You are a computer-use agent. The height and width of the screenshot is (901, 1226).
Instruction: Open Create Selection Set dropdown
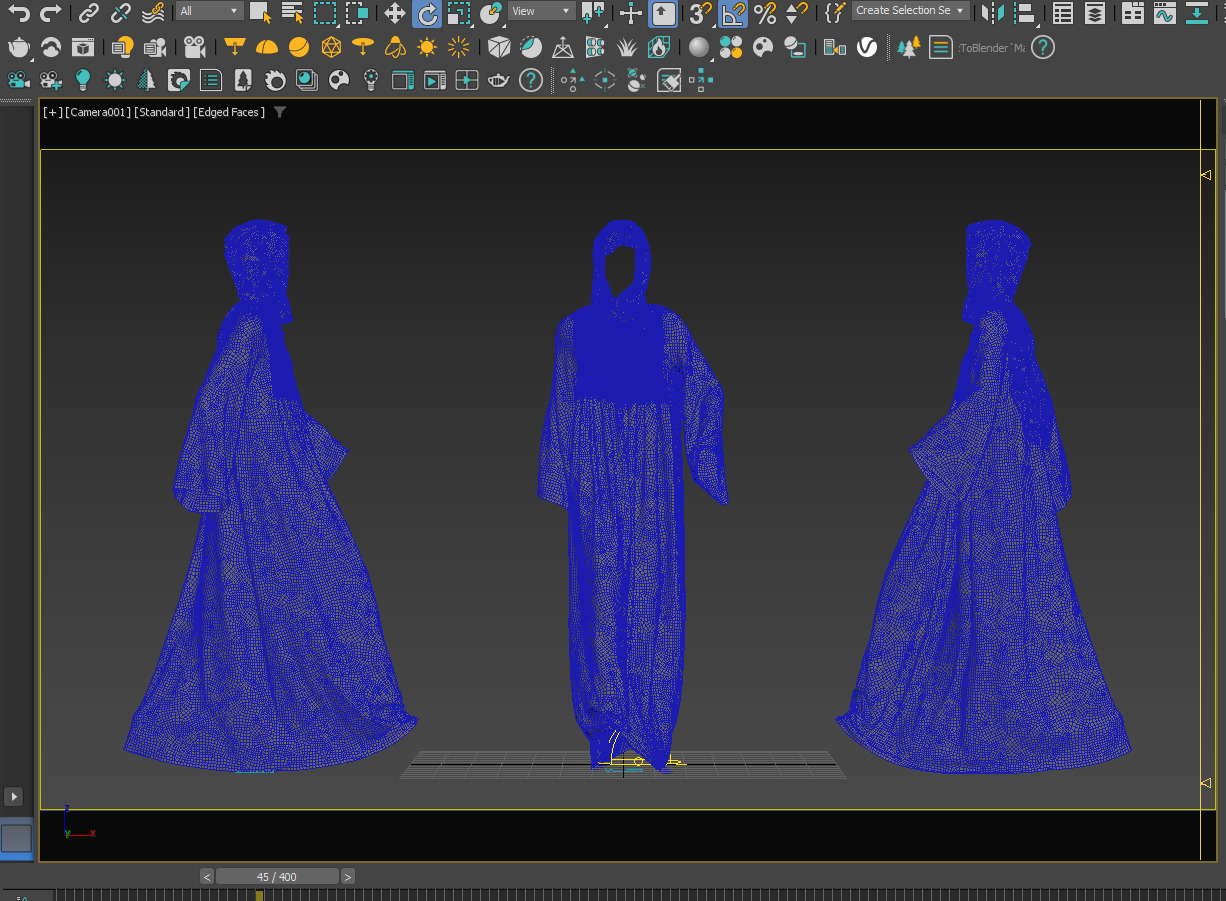click(911, 10)
